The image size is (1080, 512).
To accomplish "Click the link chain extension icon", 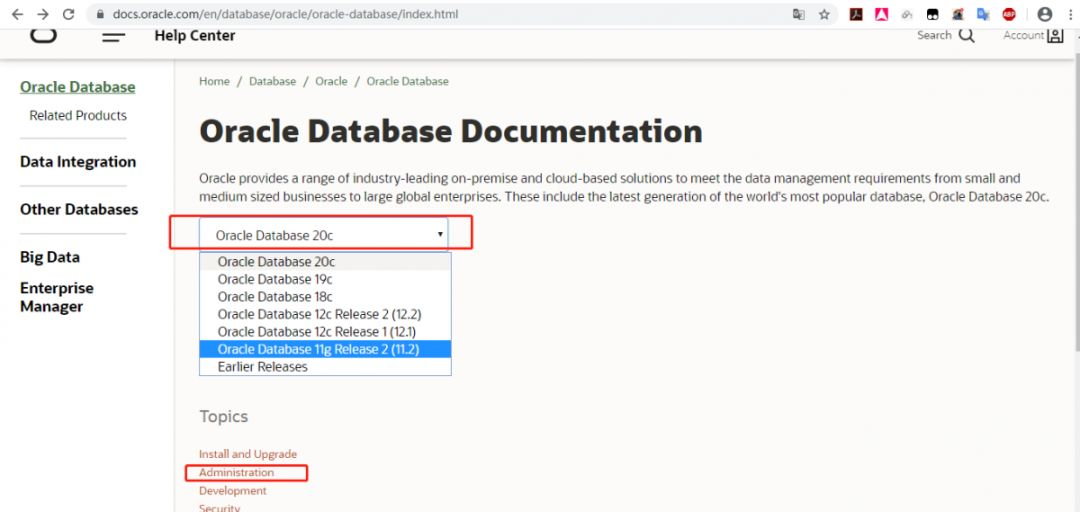I will point(907,14).
